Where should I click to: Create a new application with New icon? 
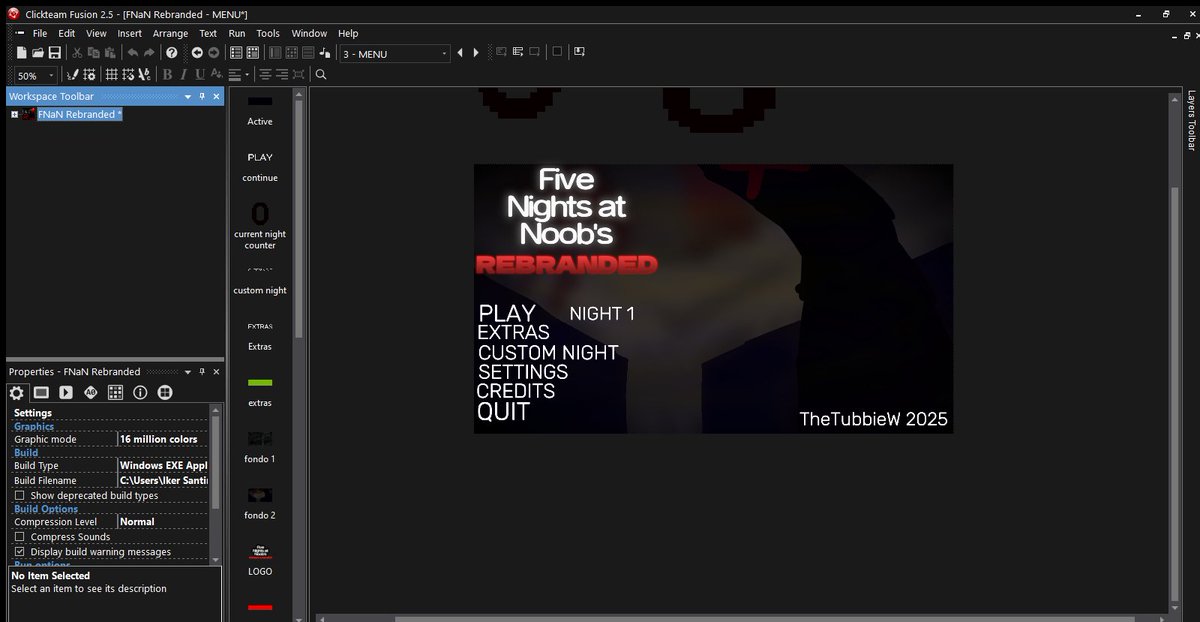click(x=21, y=53)
